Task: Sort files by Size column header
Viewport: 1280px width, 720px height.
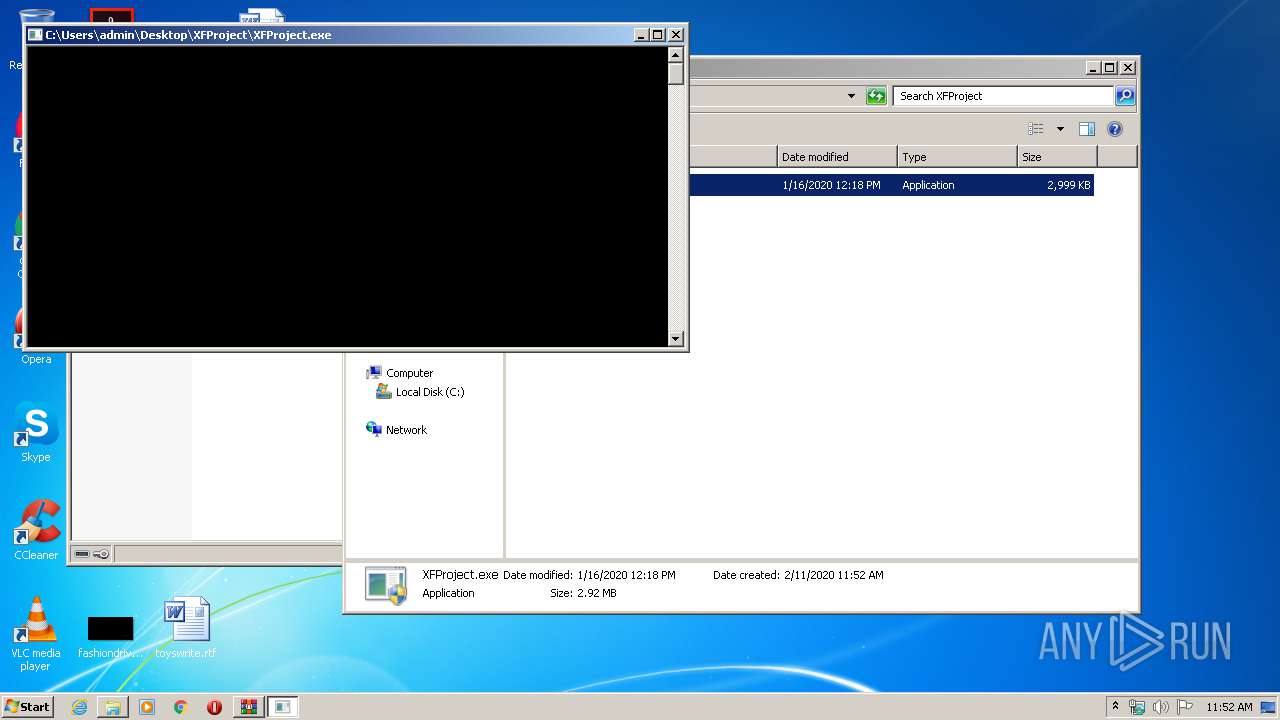Action: tap(1057, 157)
